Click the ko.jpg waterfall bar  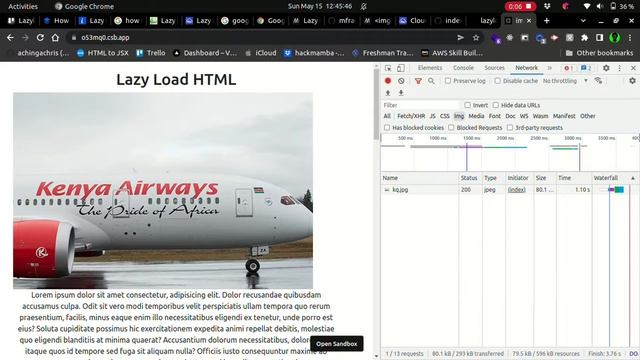616,189
